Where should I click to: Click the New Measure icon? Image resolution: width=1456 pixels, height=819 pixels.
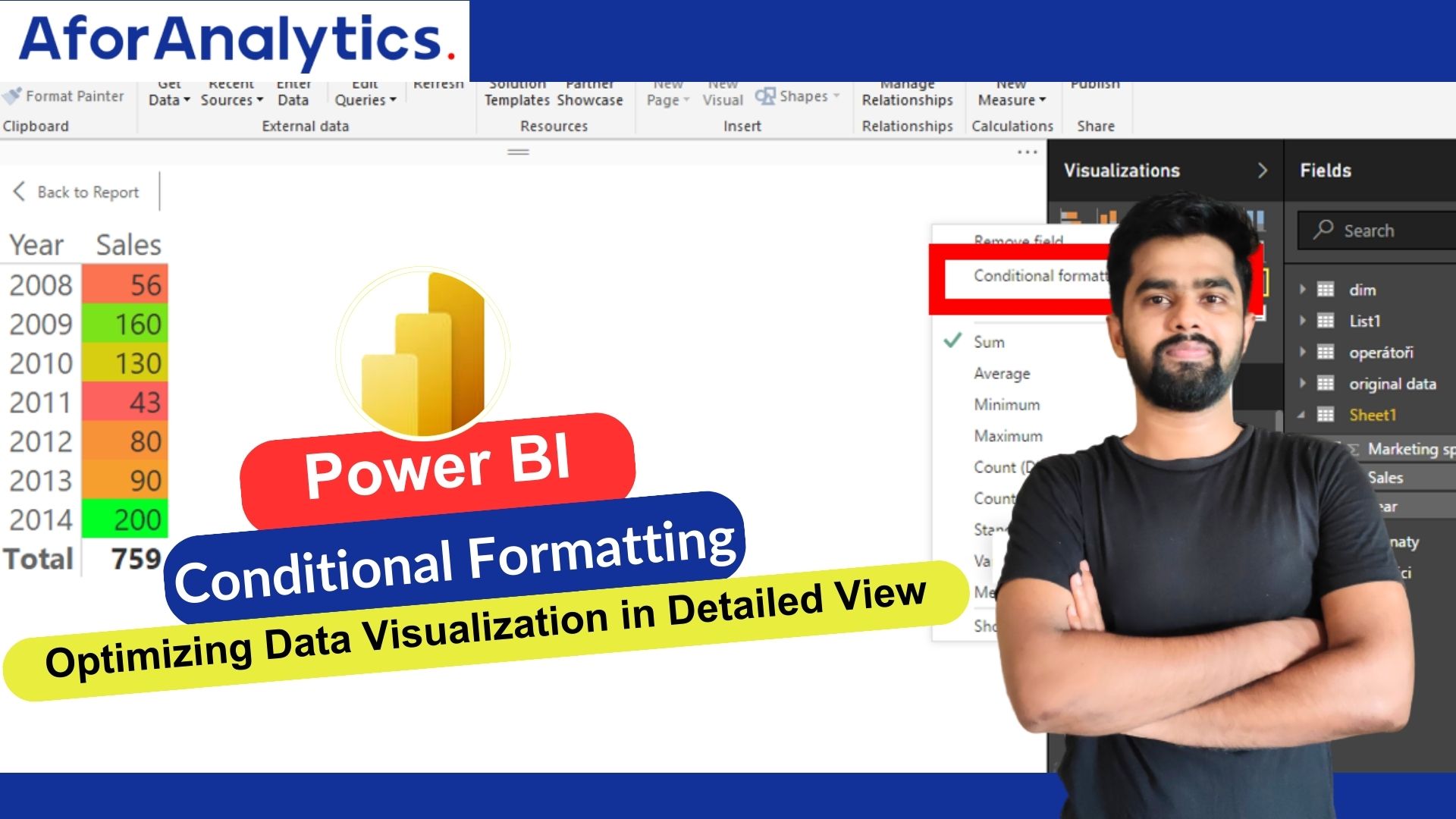pos(1009,94)
